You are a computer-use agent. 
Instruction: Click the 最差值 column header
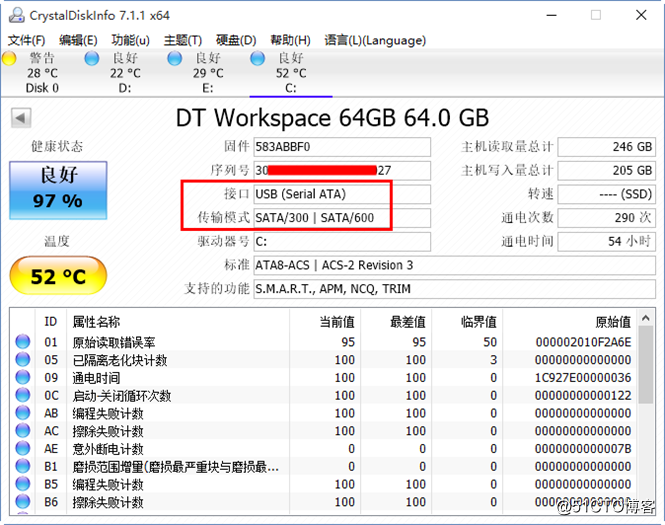(x=396, y=322)
